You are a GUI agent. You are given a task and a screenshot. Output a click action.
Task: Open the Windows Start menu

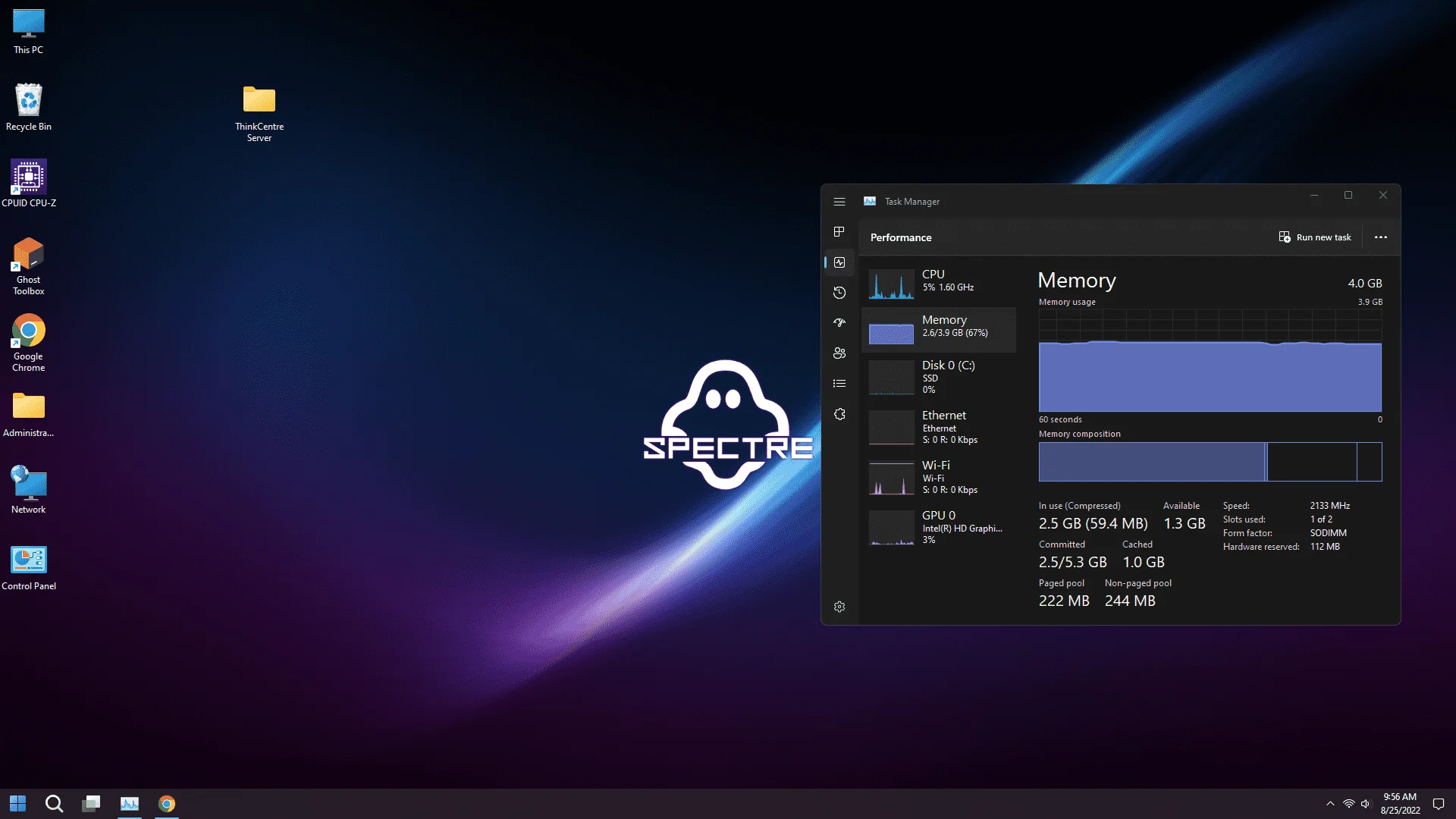tap(17, 804)
